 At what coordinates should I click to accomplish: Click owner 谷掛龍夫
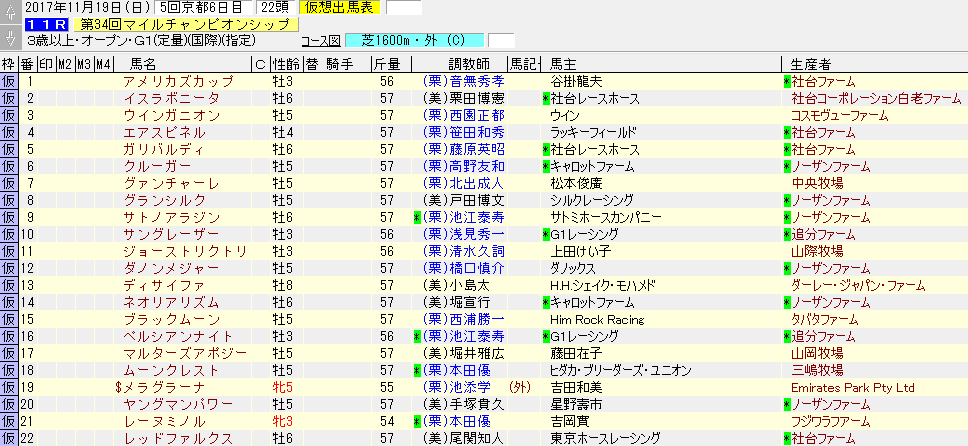coord(577,82)
